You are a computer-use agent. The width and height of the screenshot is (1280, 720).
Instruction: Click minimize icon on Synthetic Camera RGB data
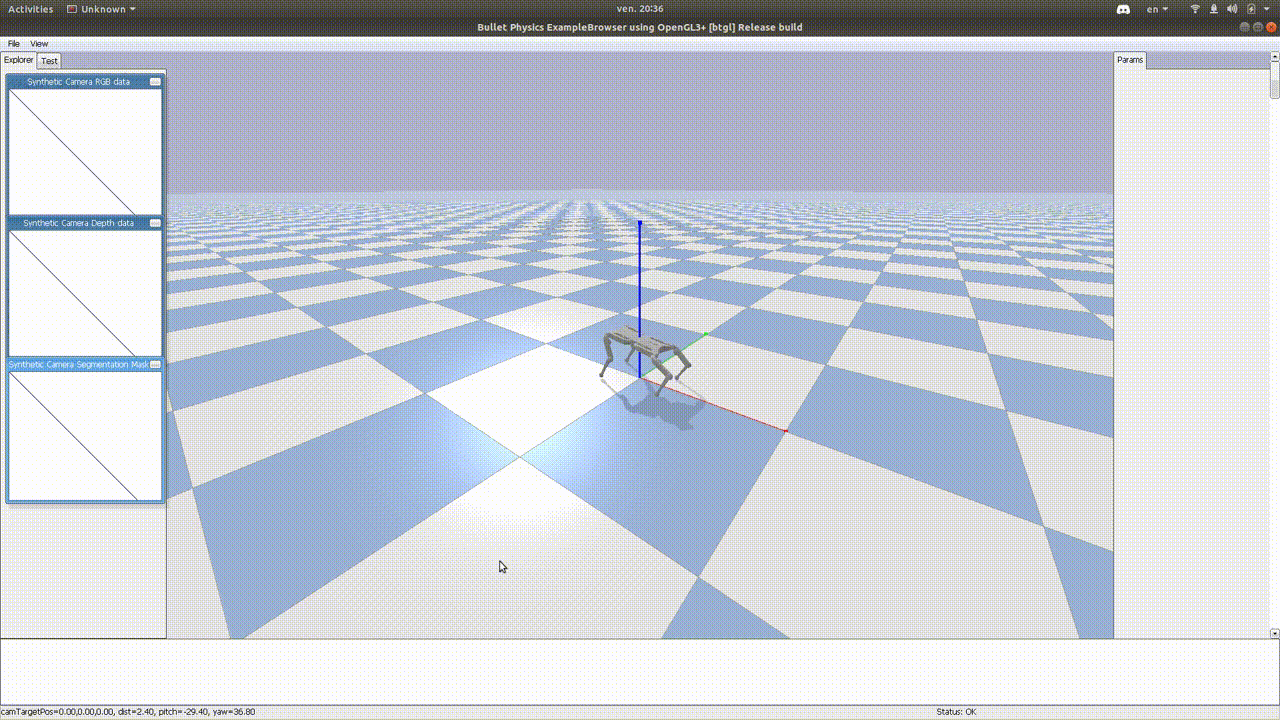155,82
